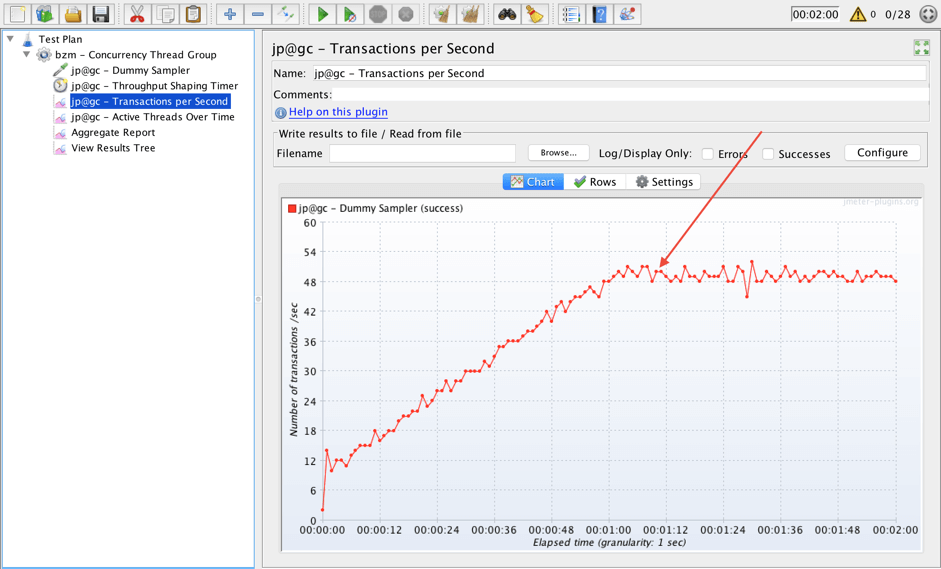Switch to the Settings tab

click(663, 182)
